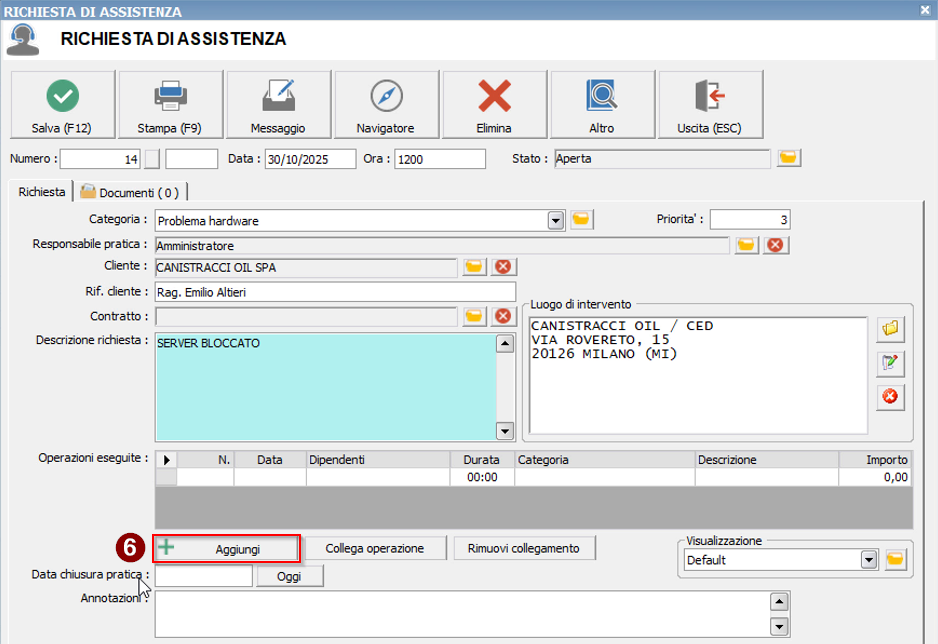This screenshot has height=644, width=938.
Task: Expand the Categoria dropdown list
Action: tap(556, 220)
